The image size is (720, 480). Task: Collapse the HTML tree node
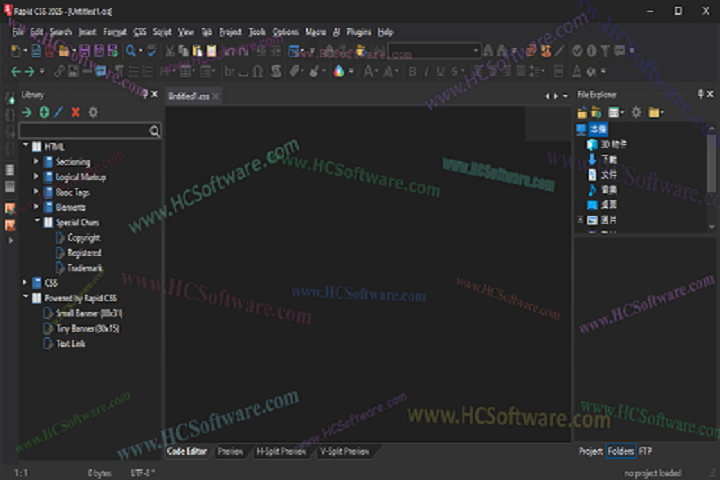pyautogui.click(x=26, y=146)
